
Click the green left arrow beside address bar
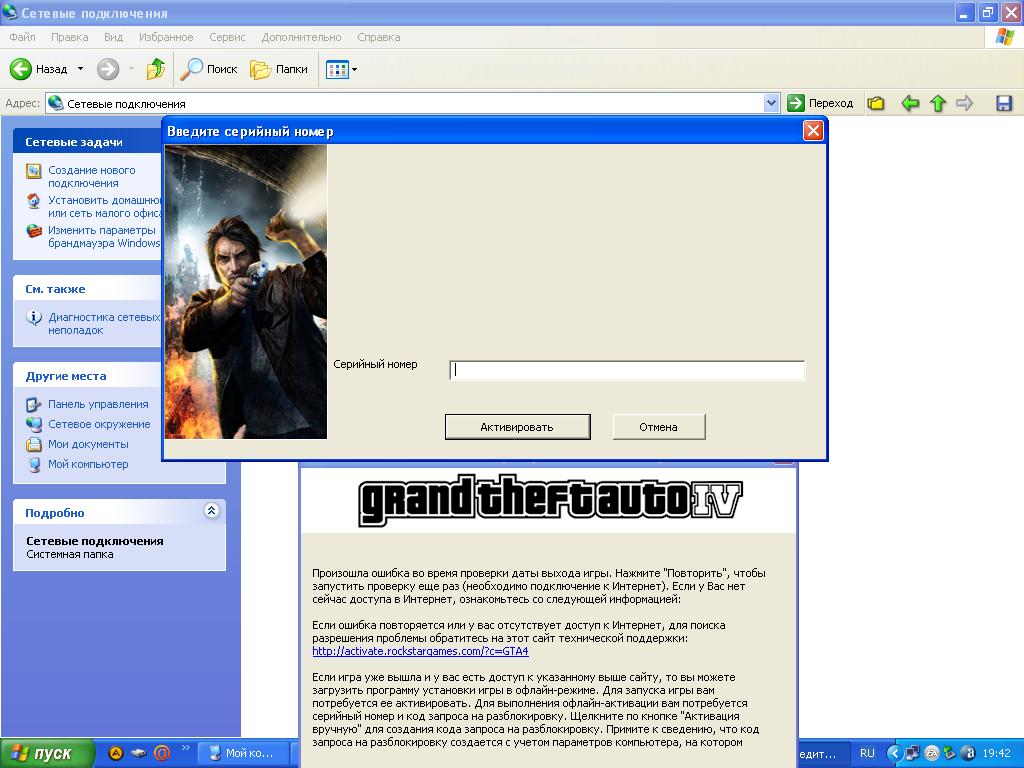pyautogui.click(x=910, y=103)
